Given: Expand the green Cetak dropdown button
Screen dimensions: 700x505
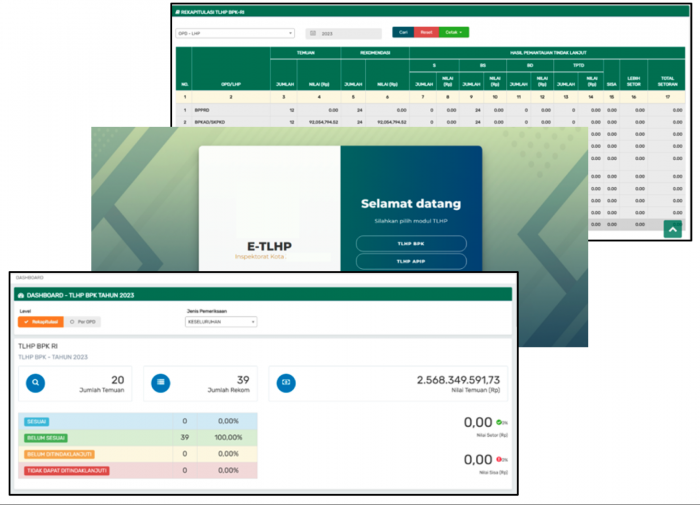Looking at the screenshot, I should pos(454,32).
